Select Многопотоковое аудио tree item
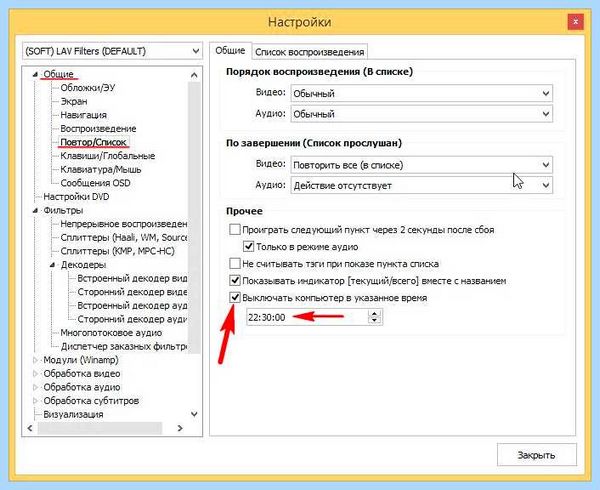The height and width of the screenshot is (490, 600). click(x=111, y=333)
